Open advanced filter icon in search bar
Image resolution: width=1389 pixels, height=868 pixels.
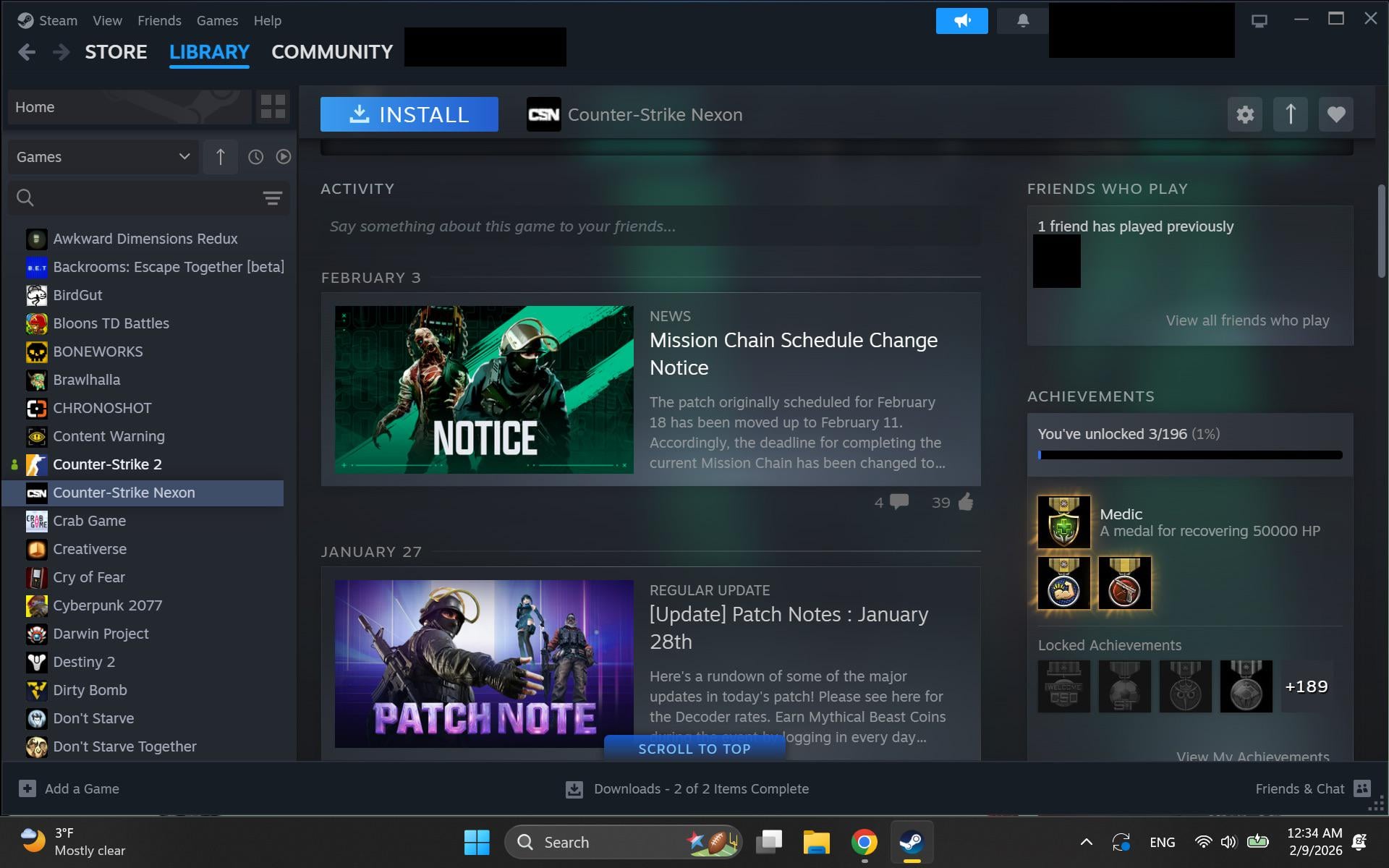tap(272, 198)
